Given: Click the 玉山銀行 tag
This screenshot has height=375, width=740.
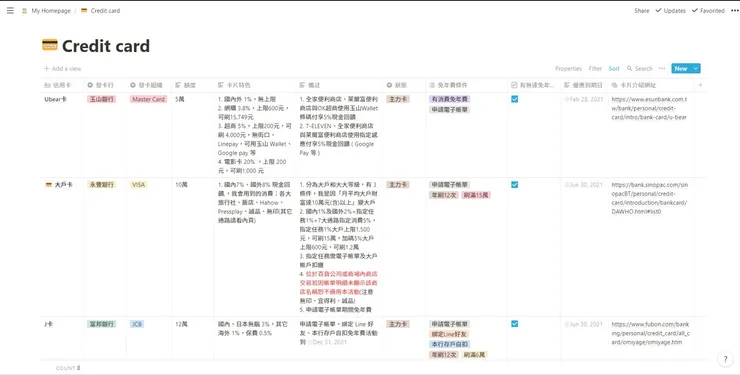Looking at the screenshot, I should [x=101, y=99].
